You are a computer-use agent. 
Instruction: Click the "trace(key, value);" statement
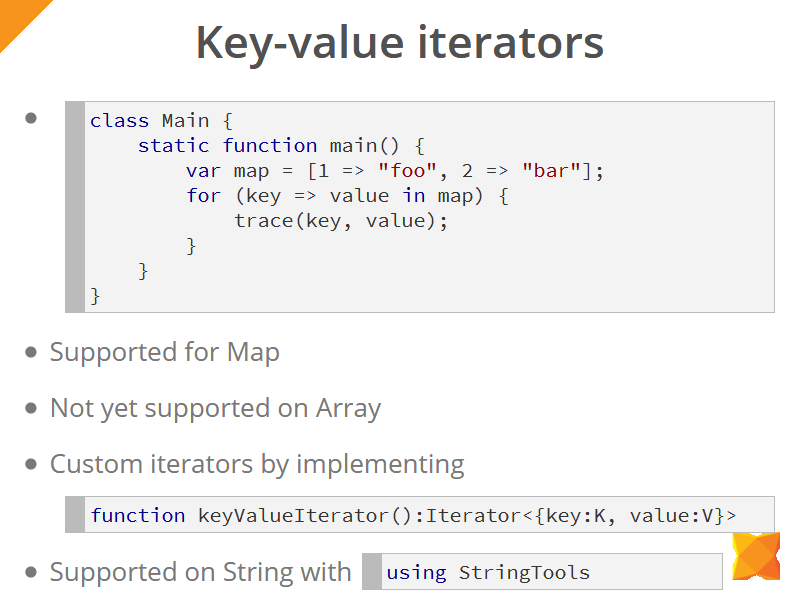(341, 221)
